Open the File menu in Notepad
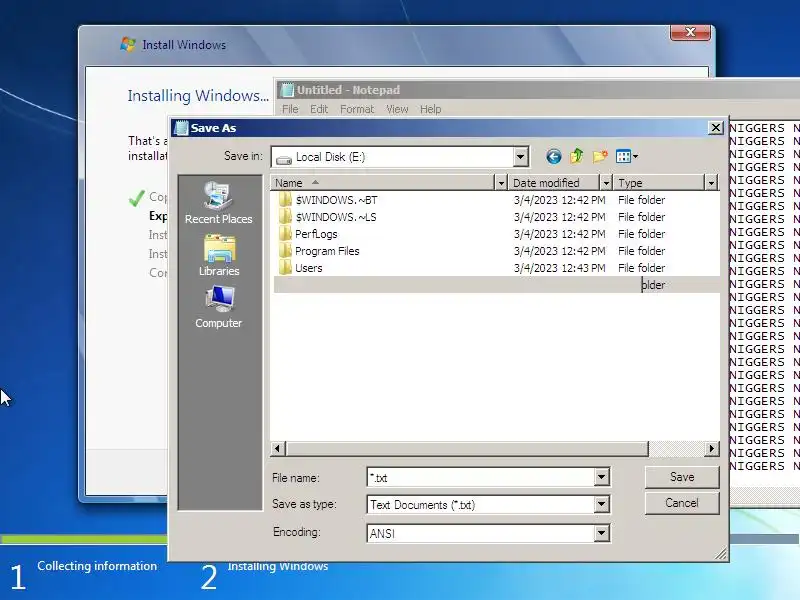Screen dimensions: 800x600 coord(290,109)
